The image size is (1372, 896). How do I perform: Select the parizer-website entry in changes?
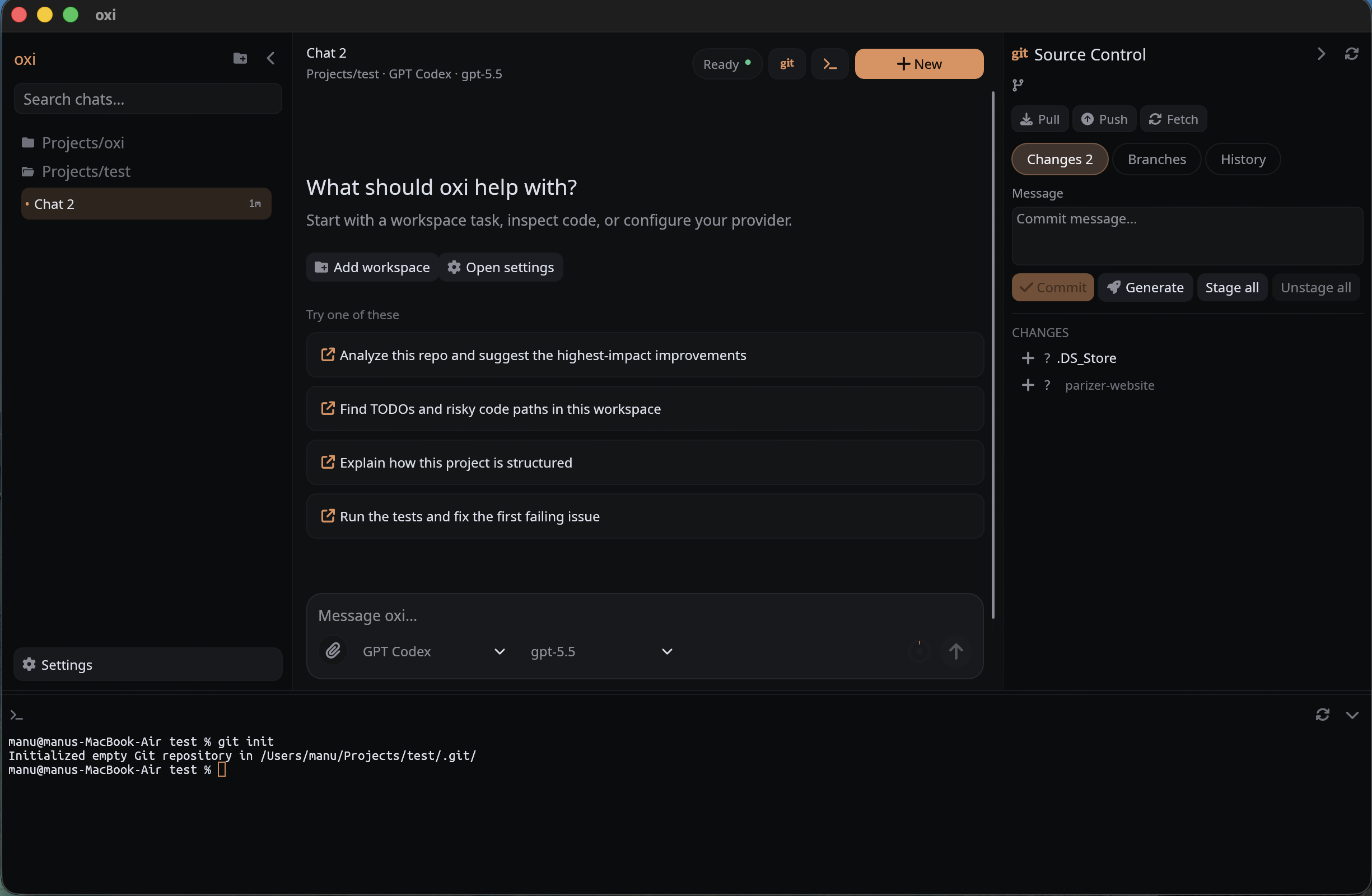pyautogui.click(x=1109, y=385)
